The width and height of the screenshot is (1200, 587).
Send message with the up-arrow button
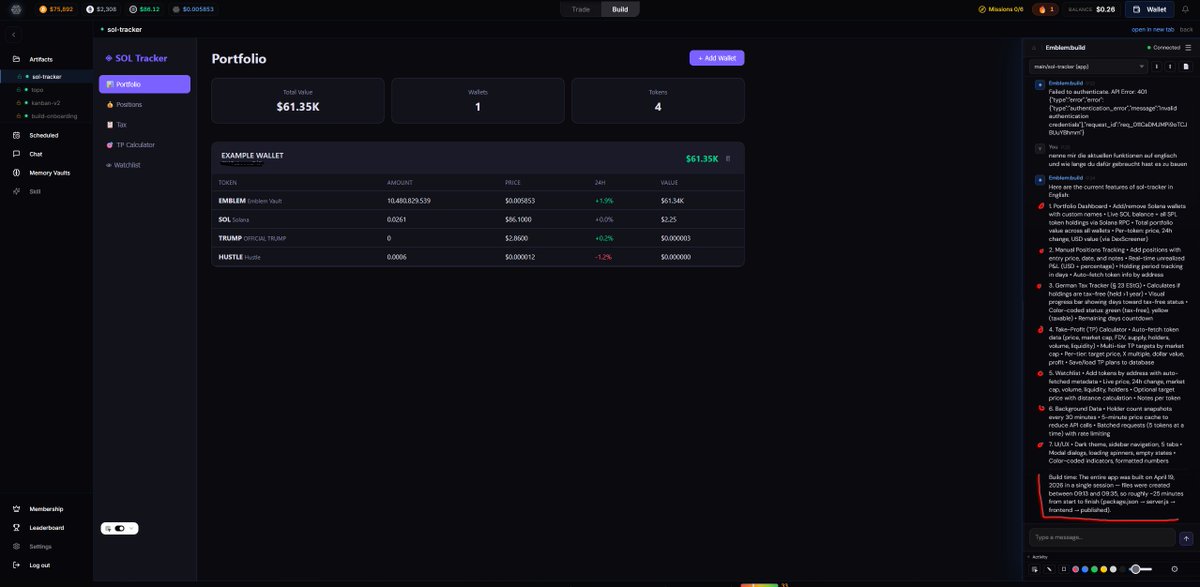(x=1186, y=538)
